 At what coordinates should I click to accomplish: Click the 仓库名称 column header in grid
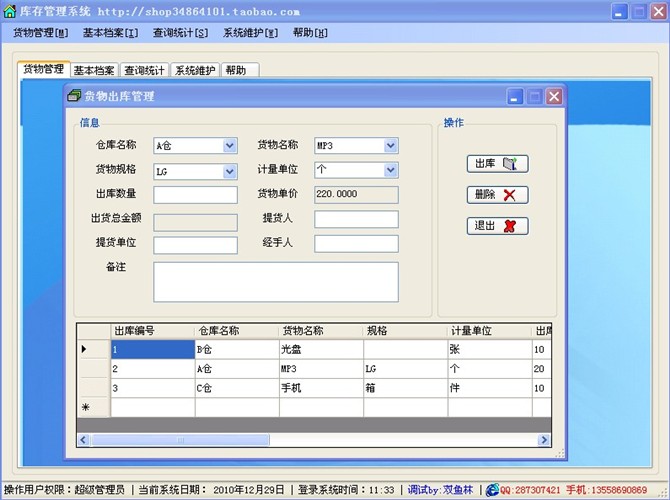coord(237,331)
